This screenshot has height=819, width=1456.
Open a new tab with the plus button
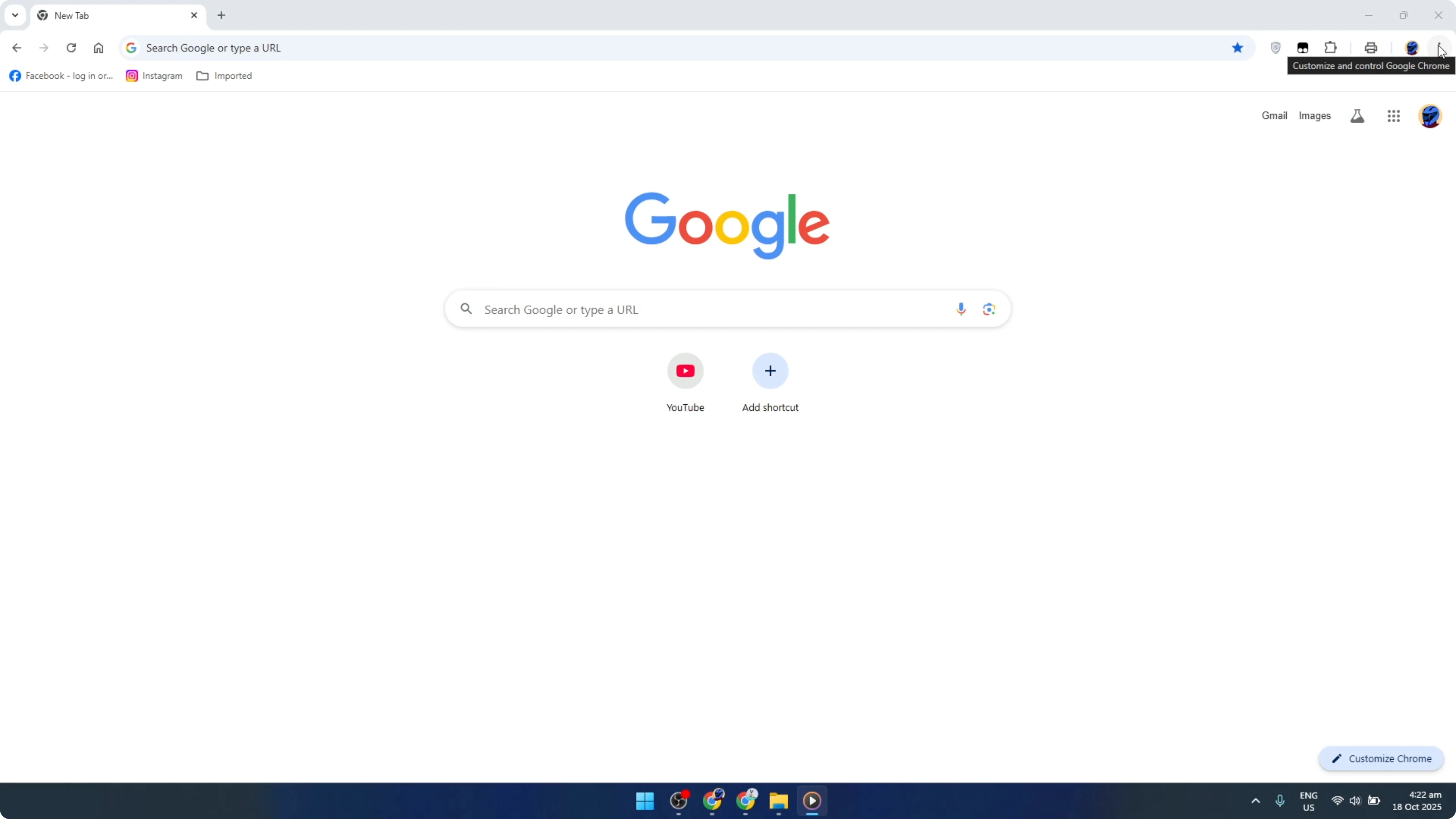pos(222,15)
